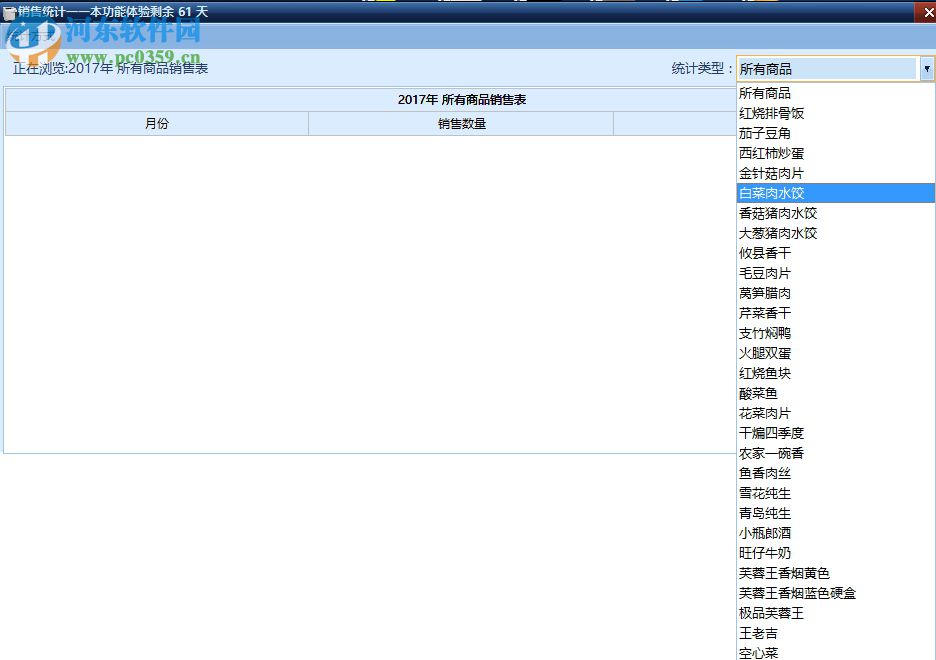The height and width of the screenshot is (660, 936).
Task: Choose 芙蓉王香烟蓝色硬盒 entry
Action: [x=836, y=593]
